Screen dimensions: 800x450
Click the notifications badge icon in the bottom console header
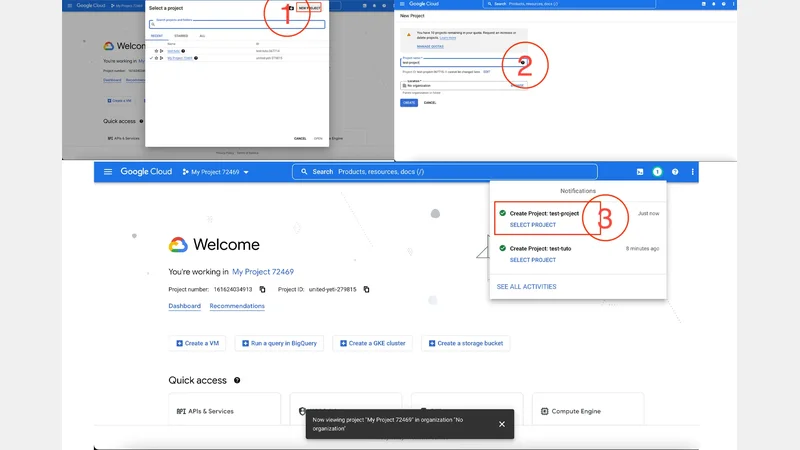point(657,172)
